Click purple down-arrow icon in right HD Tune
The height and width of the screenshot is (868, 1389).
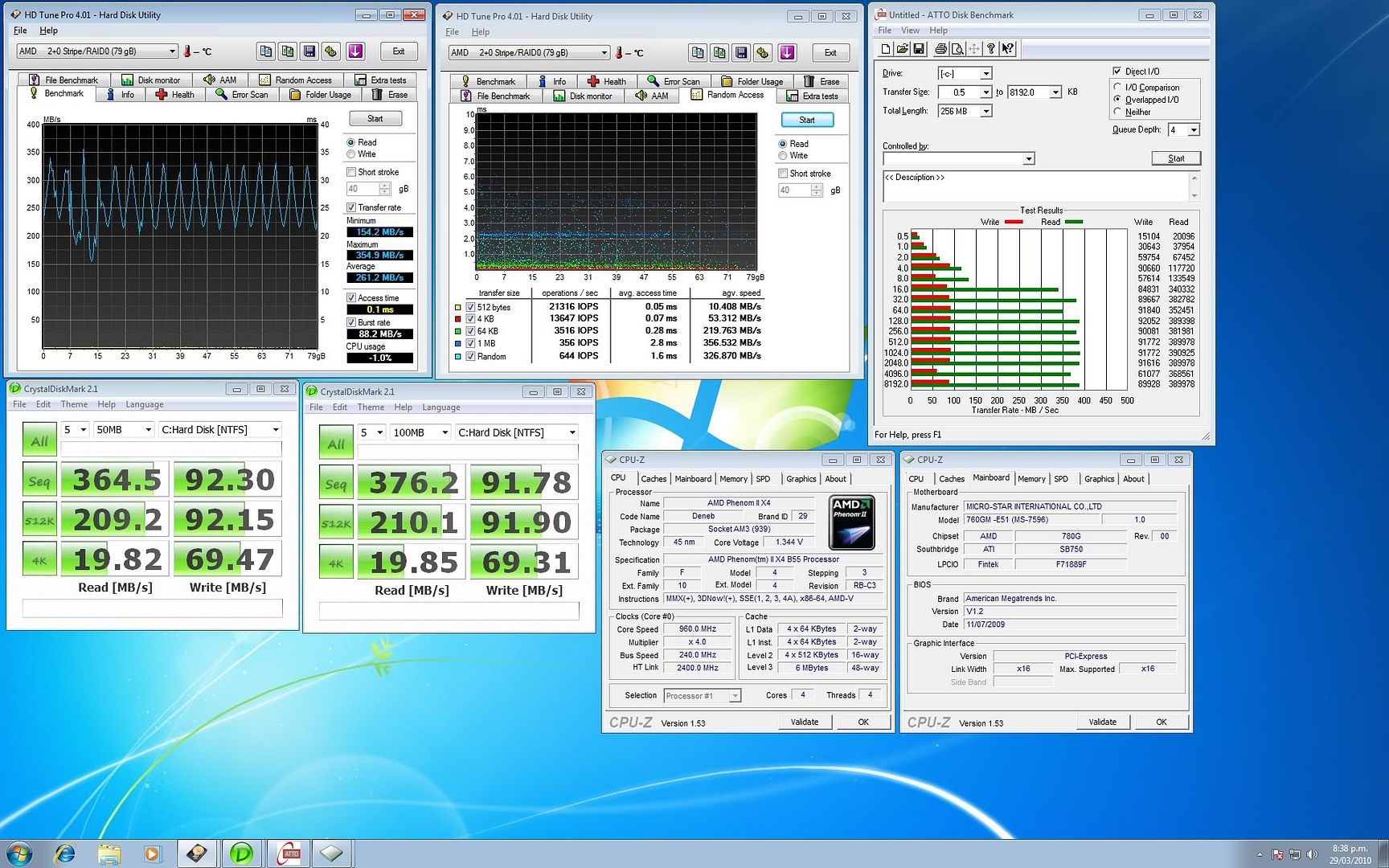coord(788,53)
